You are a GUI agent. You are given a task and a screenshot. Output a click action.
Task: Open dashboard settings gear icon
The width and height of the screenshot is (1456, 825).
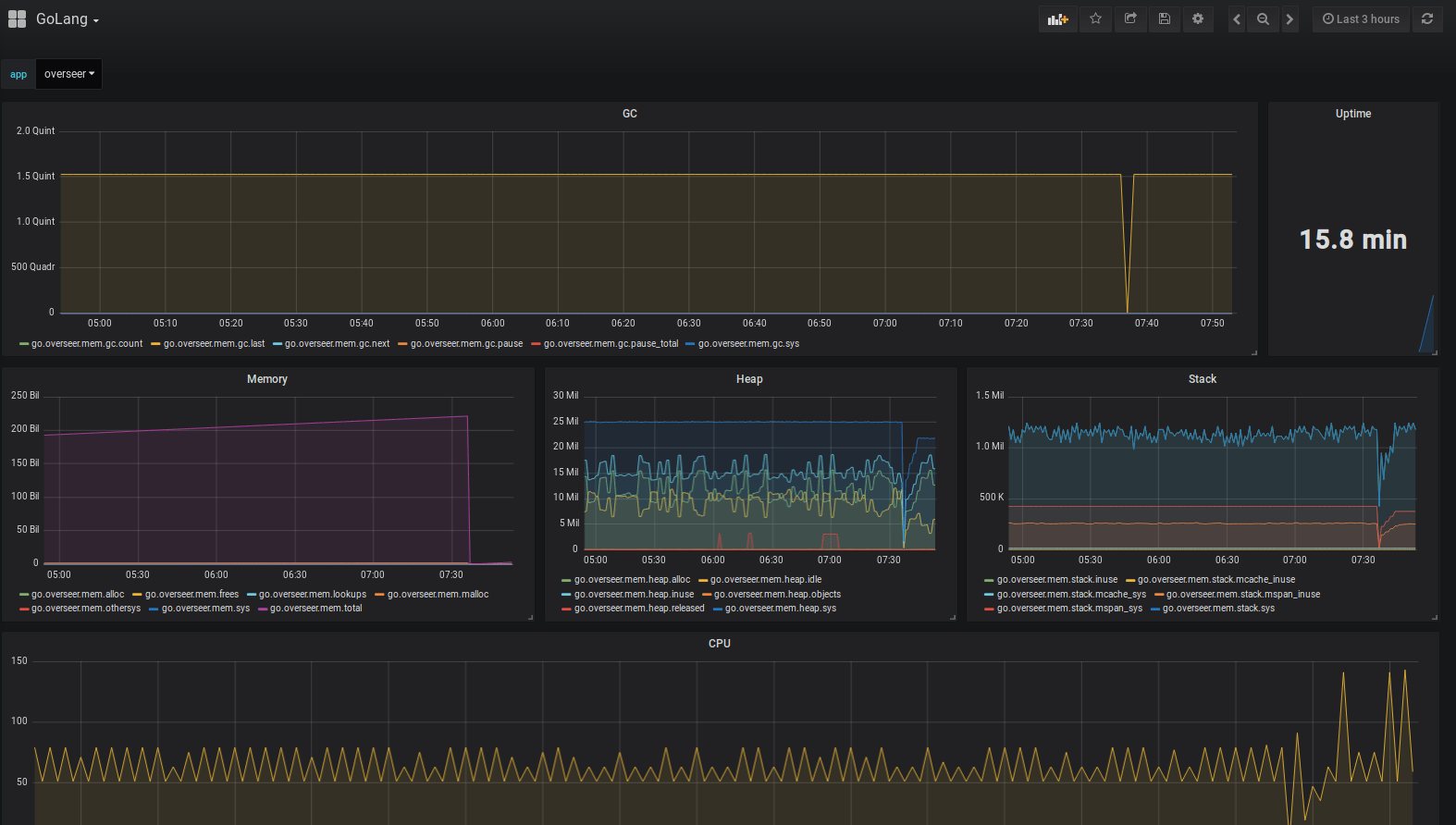point(1198,19)
